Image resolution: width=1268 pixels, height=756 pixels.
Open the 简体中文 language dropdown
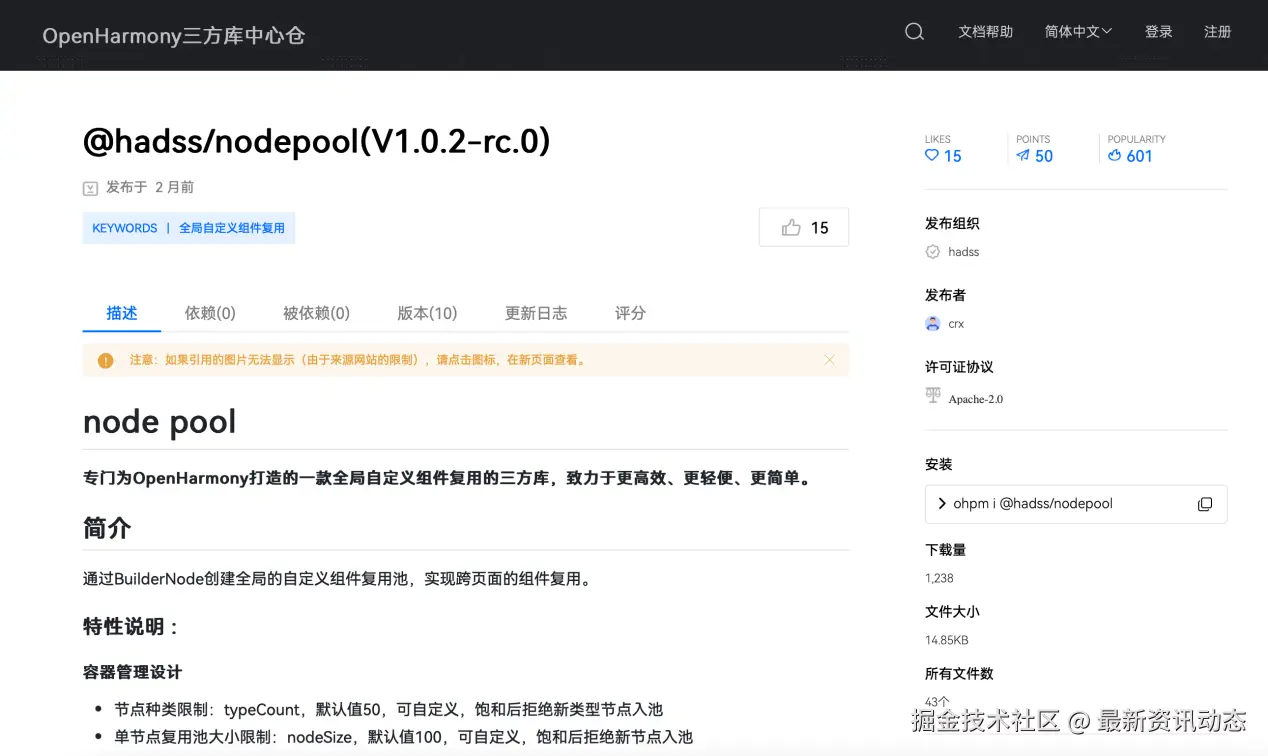1078,31
